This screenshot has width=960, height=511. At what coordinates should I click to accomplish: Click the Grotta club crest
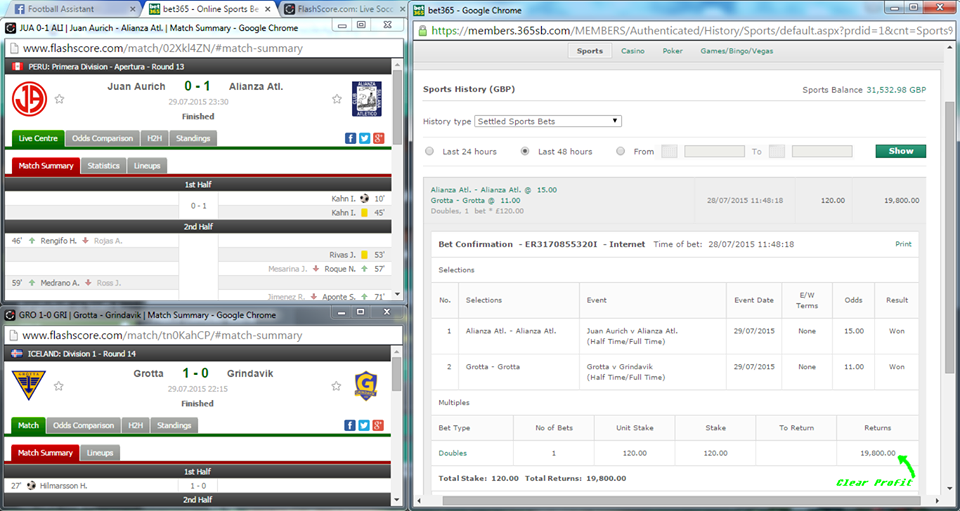coord(29,386)
